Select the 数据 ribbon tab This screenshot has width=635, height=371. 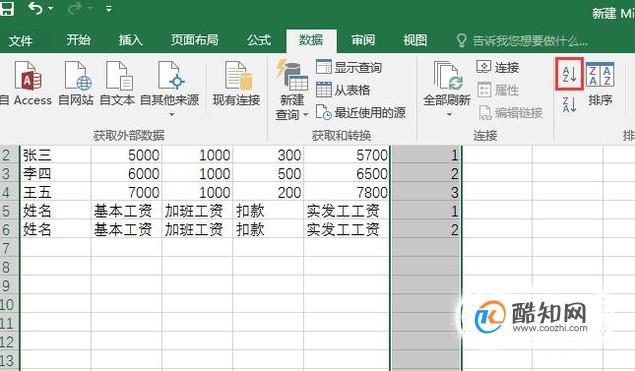[x=311, y=40]
